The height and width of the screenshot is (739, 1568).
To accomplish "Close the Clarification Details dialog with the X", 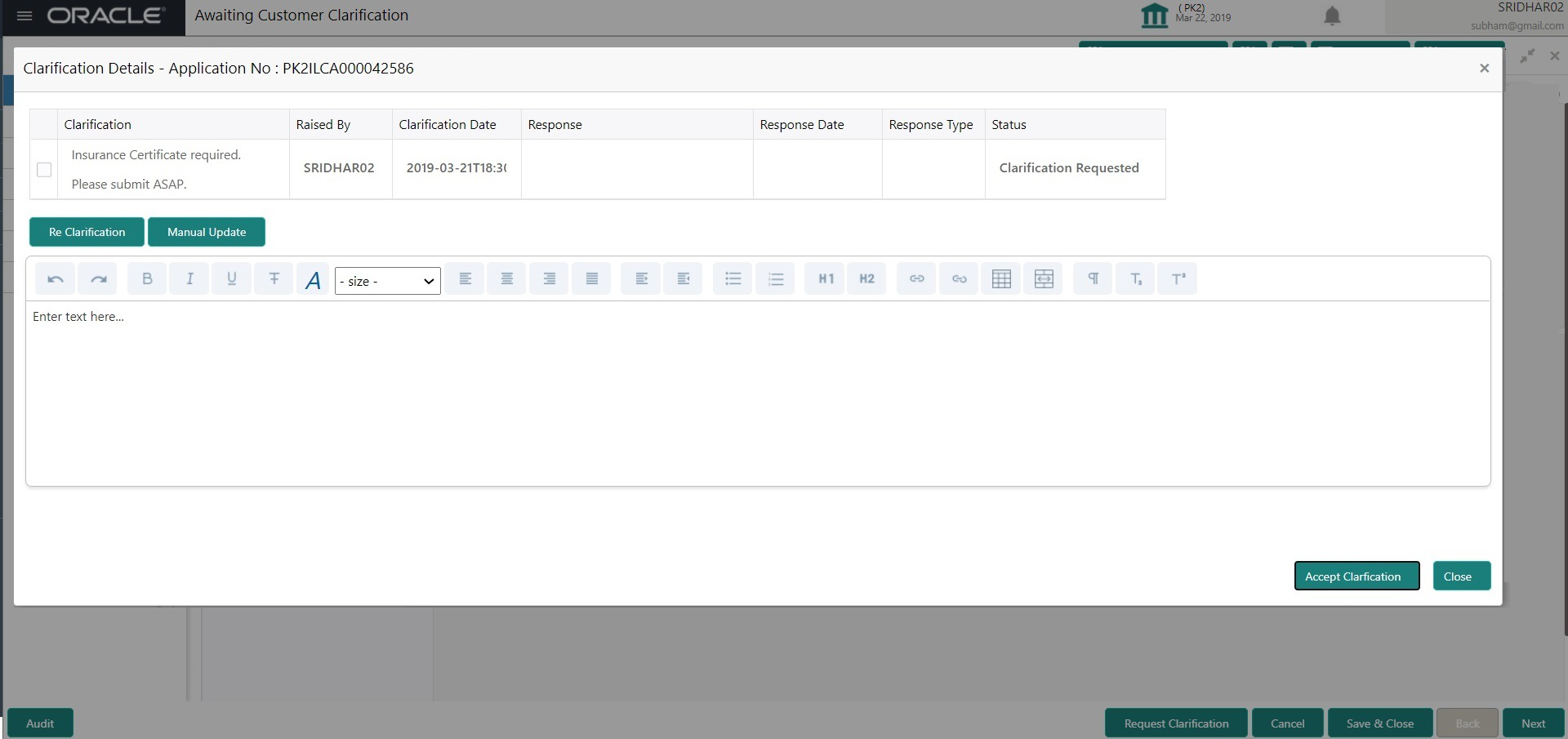I will click(x=1485, y=69).
